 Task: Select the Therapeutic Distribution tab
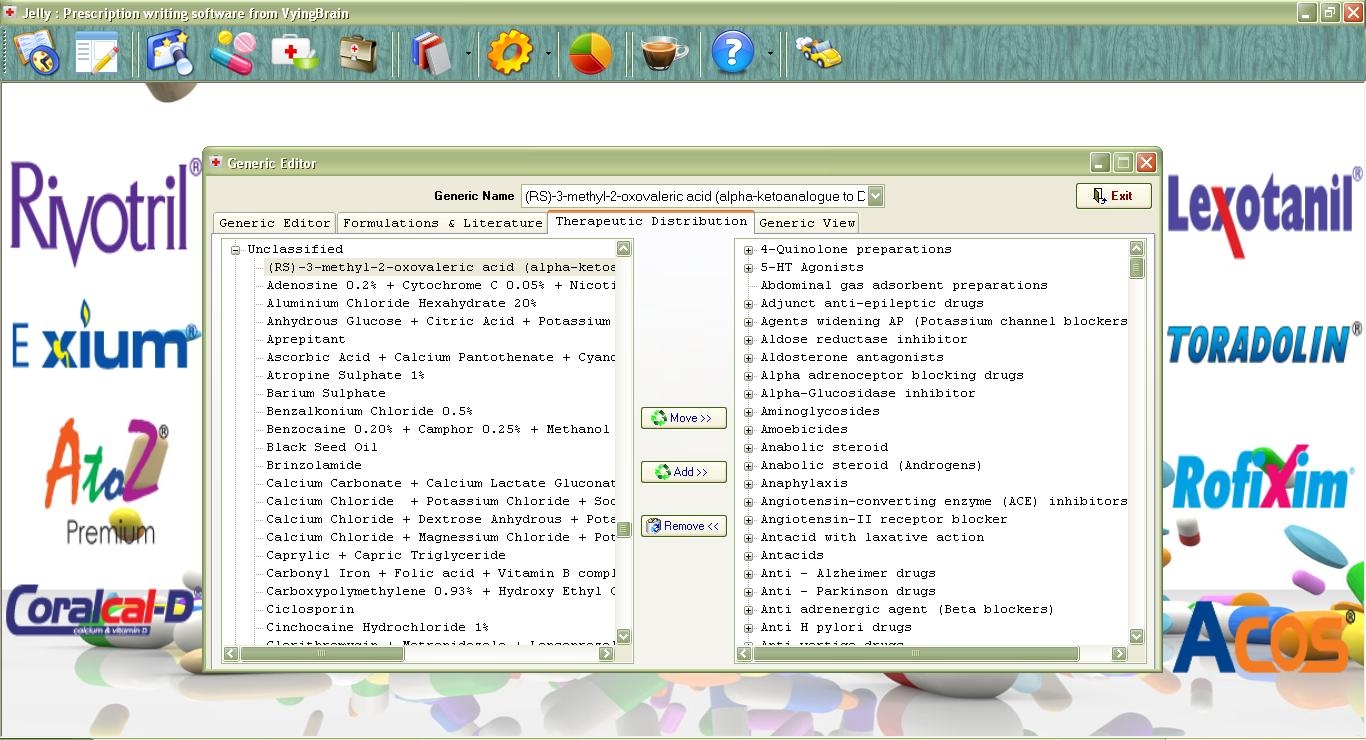651,221
